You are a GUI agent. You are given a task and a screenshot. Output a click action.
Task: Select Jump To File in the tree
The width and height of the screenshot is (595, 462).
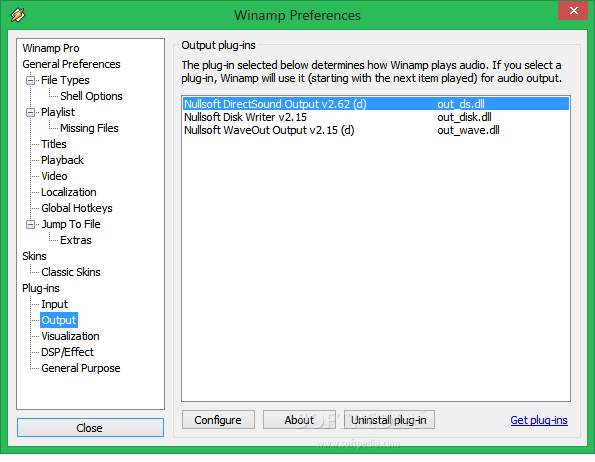coord(71,224)
